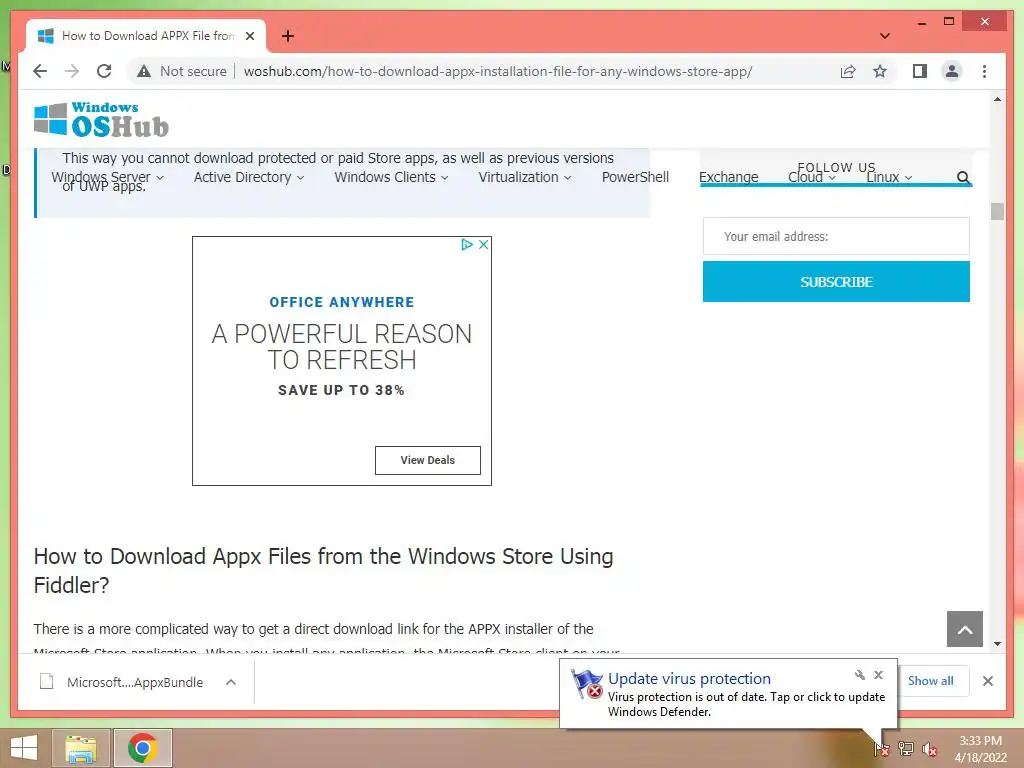The height and width of the screenshot is (768, 1024).
Task: Click the page vertical scrollbar thumb
Action: 997,211
